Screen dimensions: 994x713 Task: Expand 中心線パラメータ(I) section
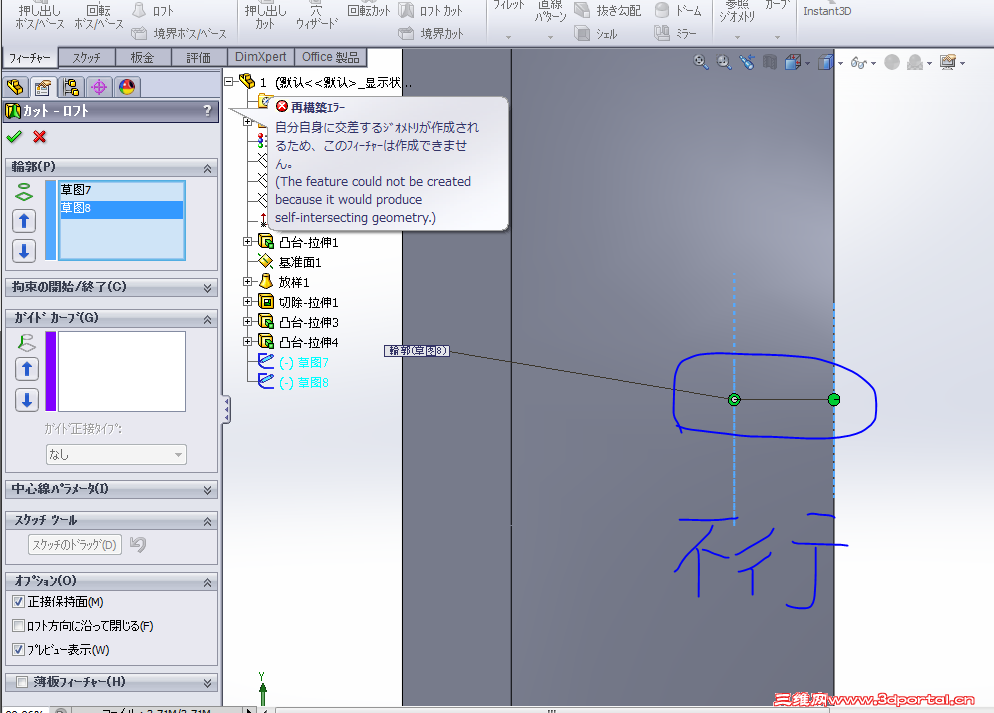(207, 490)
